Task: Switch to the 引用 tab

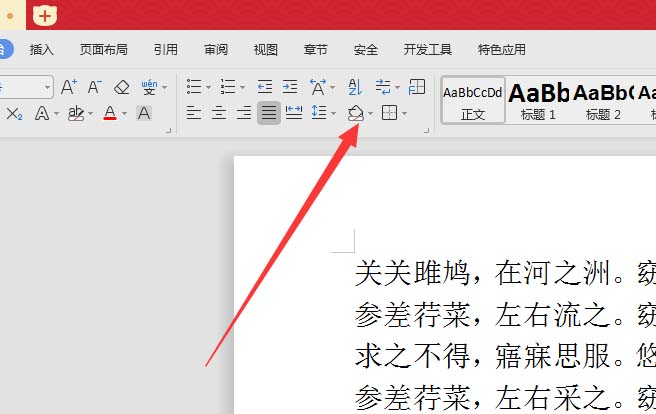Action: 166,50
